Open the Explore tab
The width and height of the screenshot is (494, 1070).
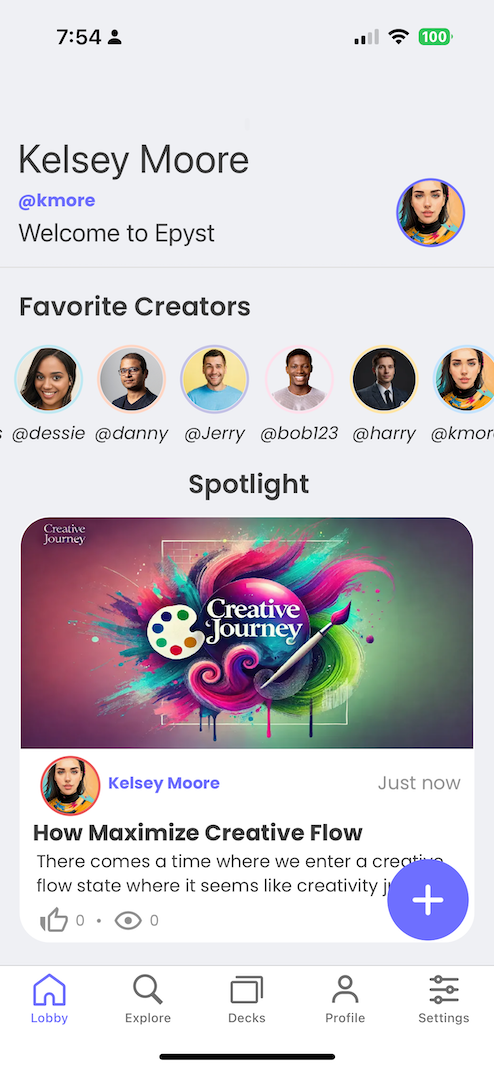(148, 999)
